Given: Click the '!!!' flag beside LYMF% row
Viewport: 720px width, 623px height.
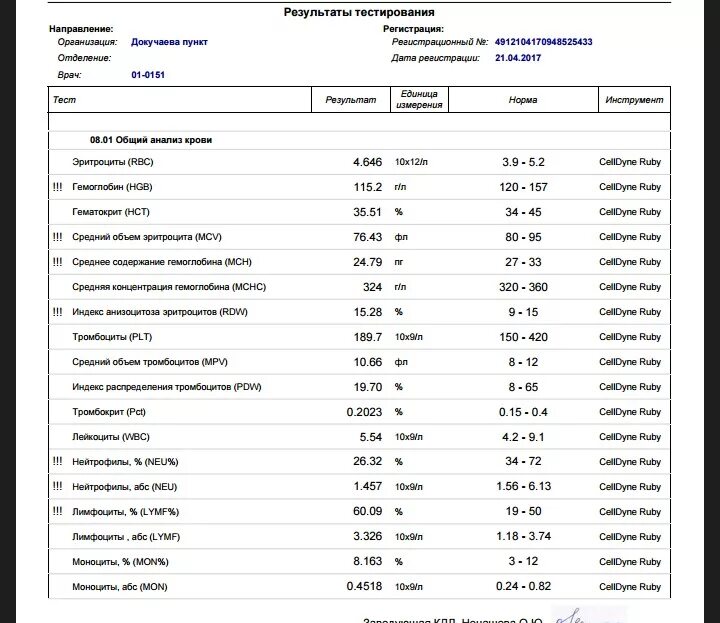Looking at the screenshot, I should [x=57, y=511].
